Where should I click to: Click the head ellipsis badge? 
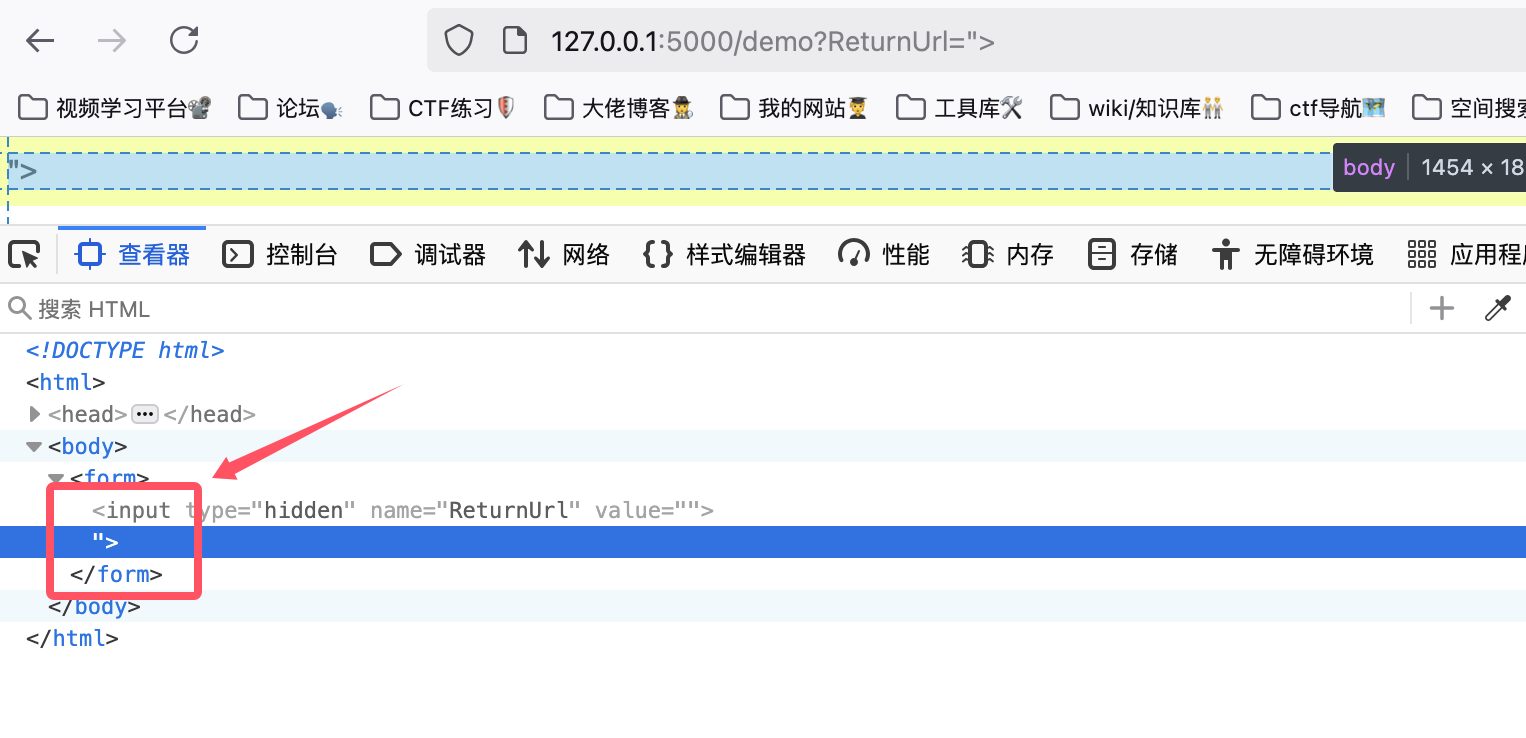click(x=145, y=414)
